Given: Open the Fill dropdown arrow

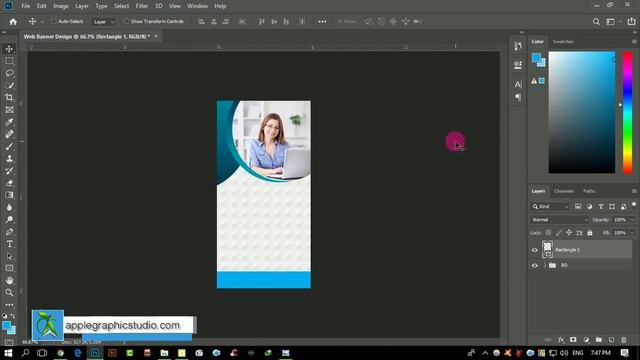Looking at the screenshot, I should point(632,233).
